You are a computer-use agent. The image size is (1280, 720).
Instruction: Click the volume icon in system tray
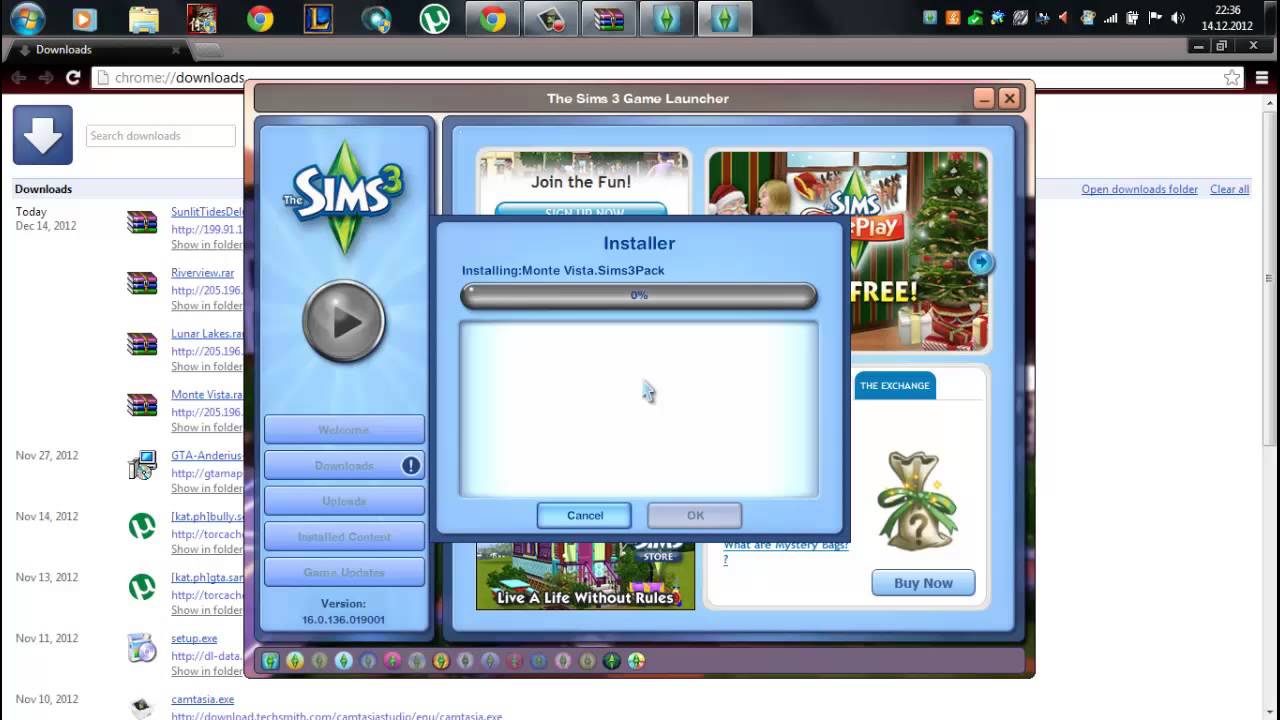[1177, 18]
